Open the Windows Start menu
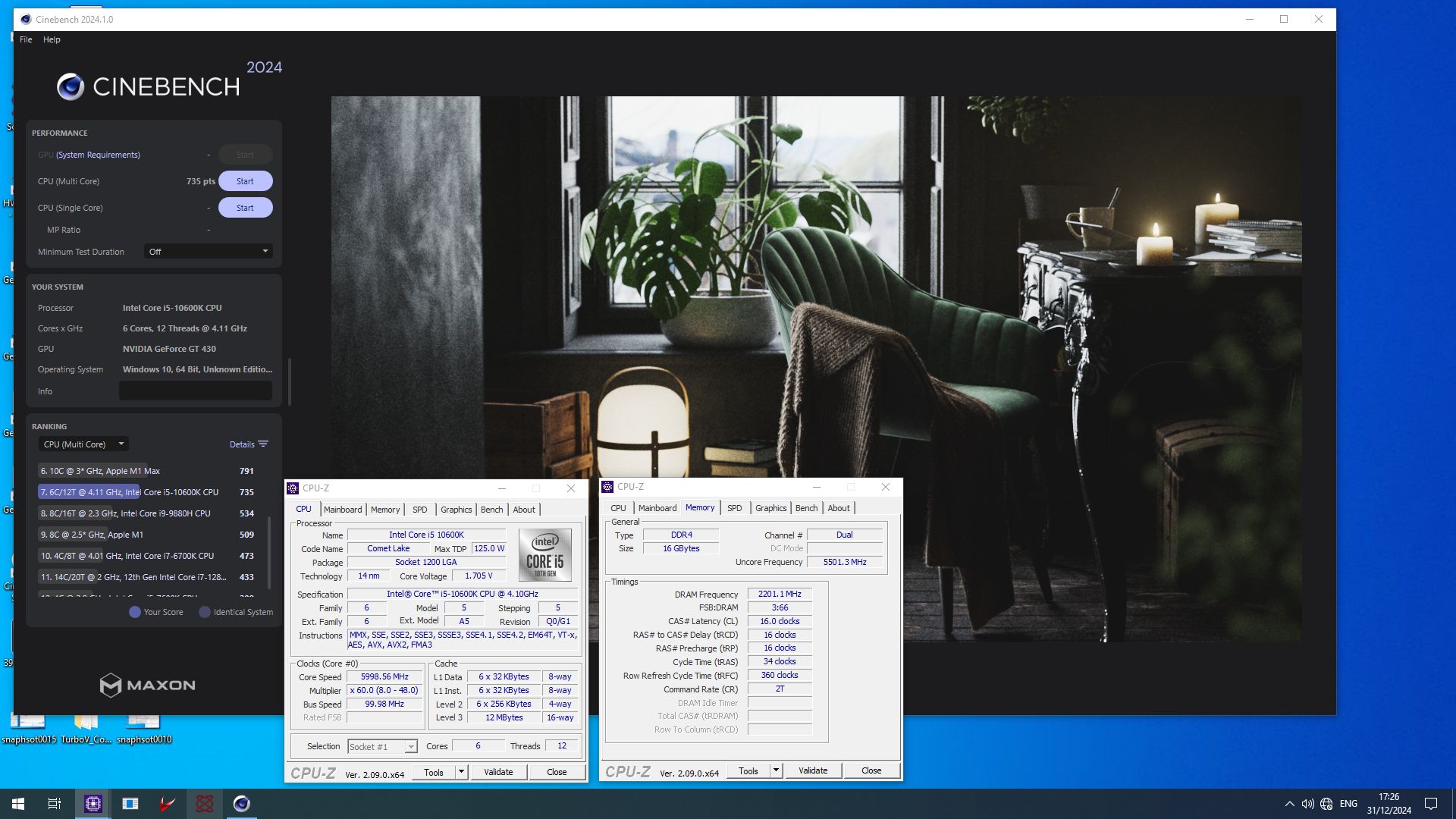Viewport: 1456px width, 819px height. pyautogui.click(x=18, y=804)
